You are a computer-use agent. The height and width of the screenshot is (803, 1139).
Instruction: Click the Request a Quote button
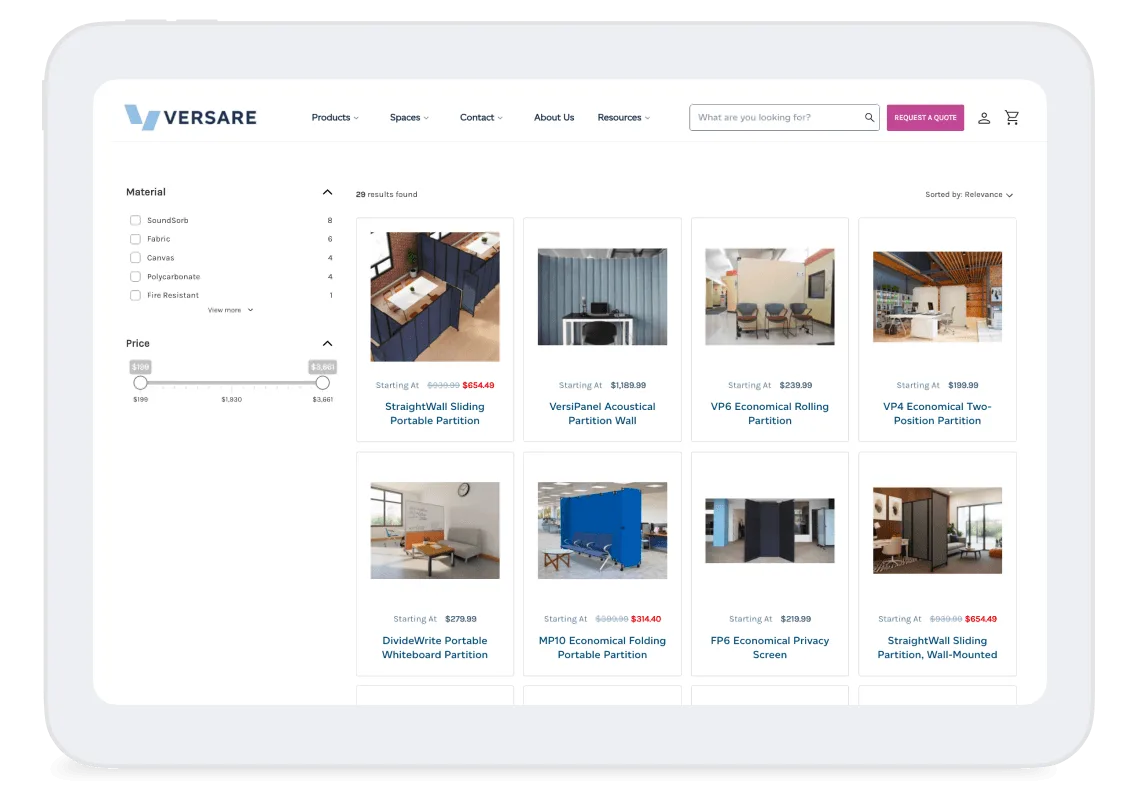(925, 118)
